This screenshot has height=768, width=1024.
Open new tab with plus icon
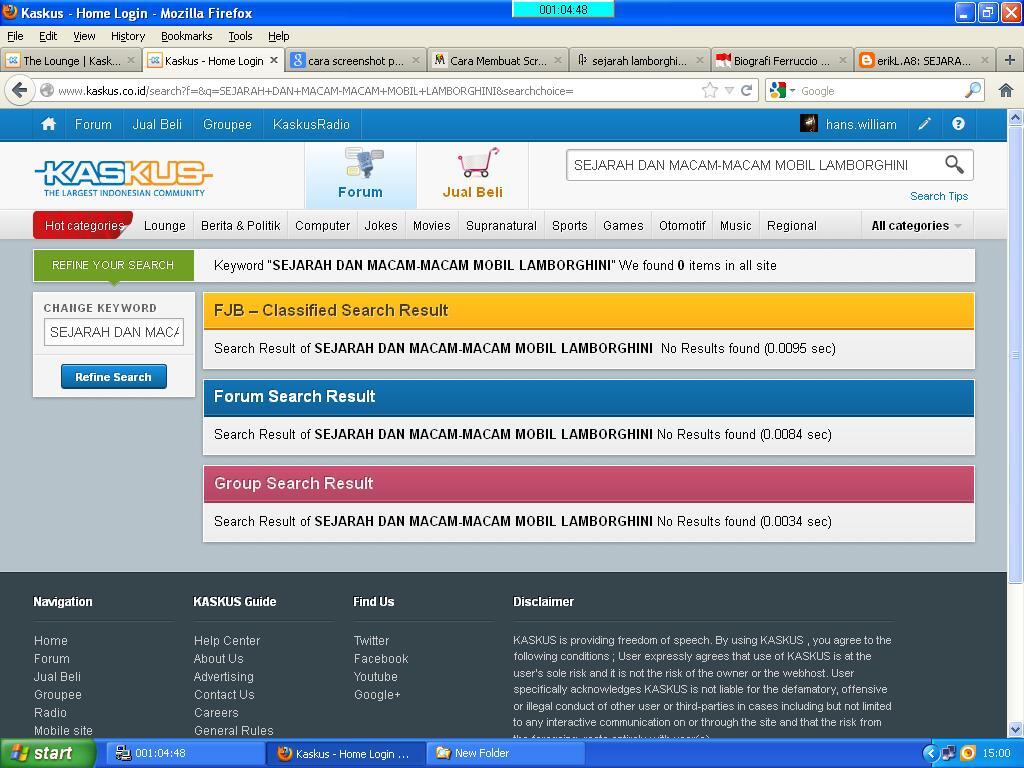[1010, 60]
